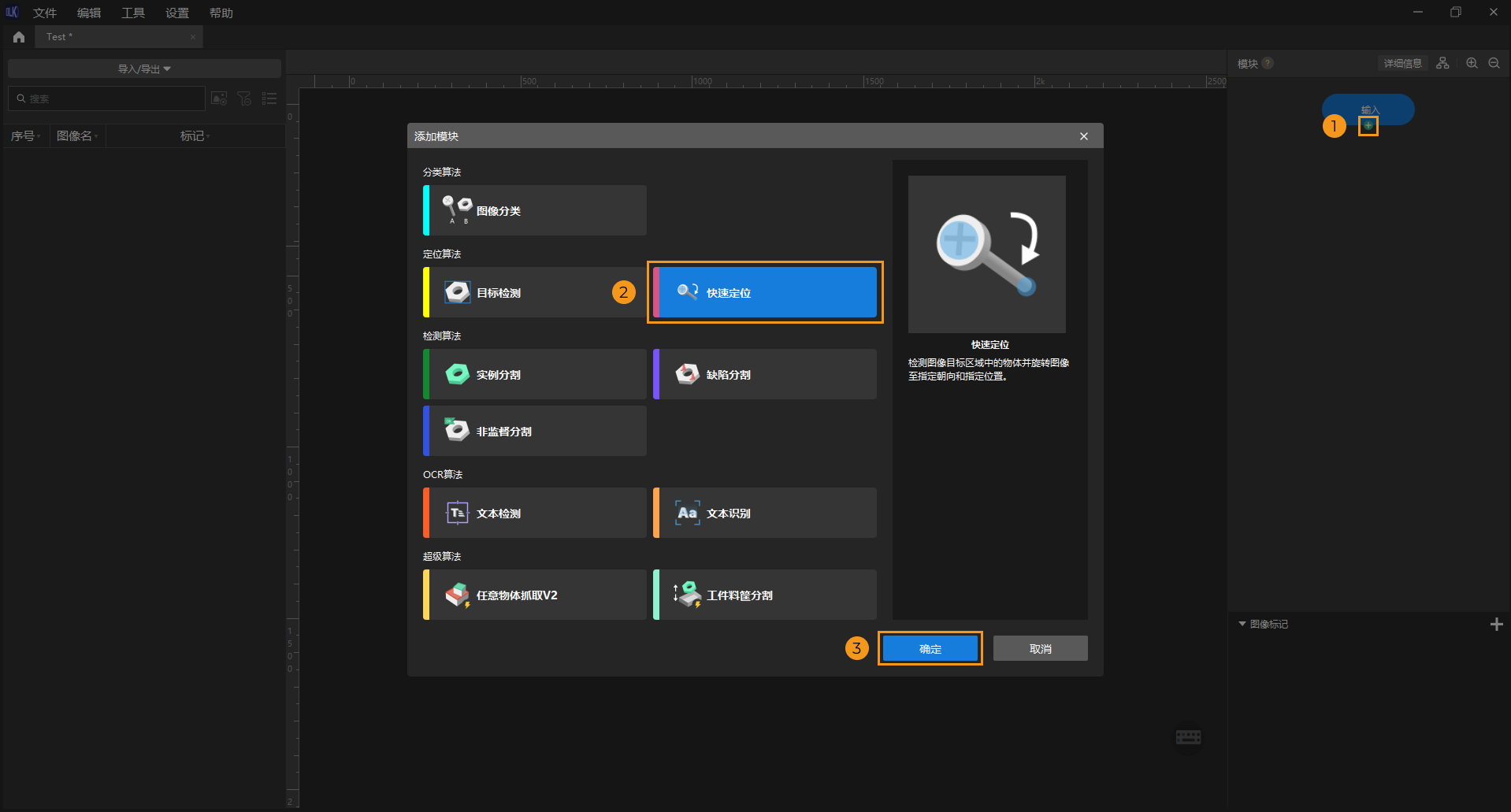Click the 缺陷分割 defect nut icon
This screenshot has width=1511, height=812.
pos(687,374)
